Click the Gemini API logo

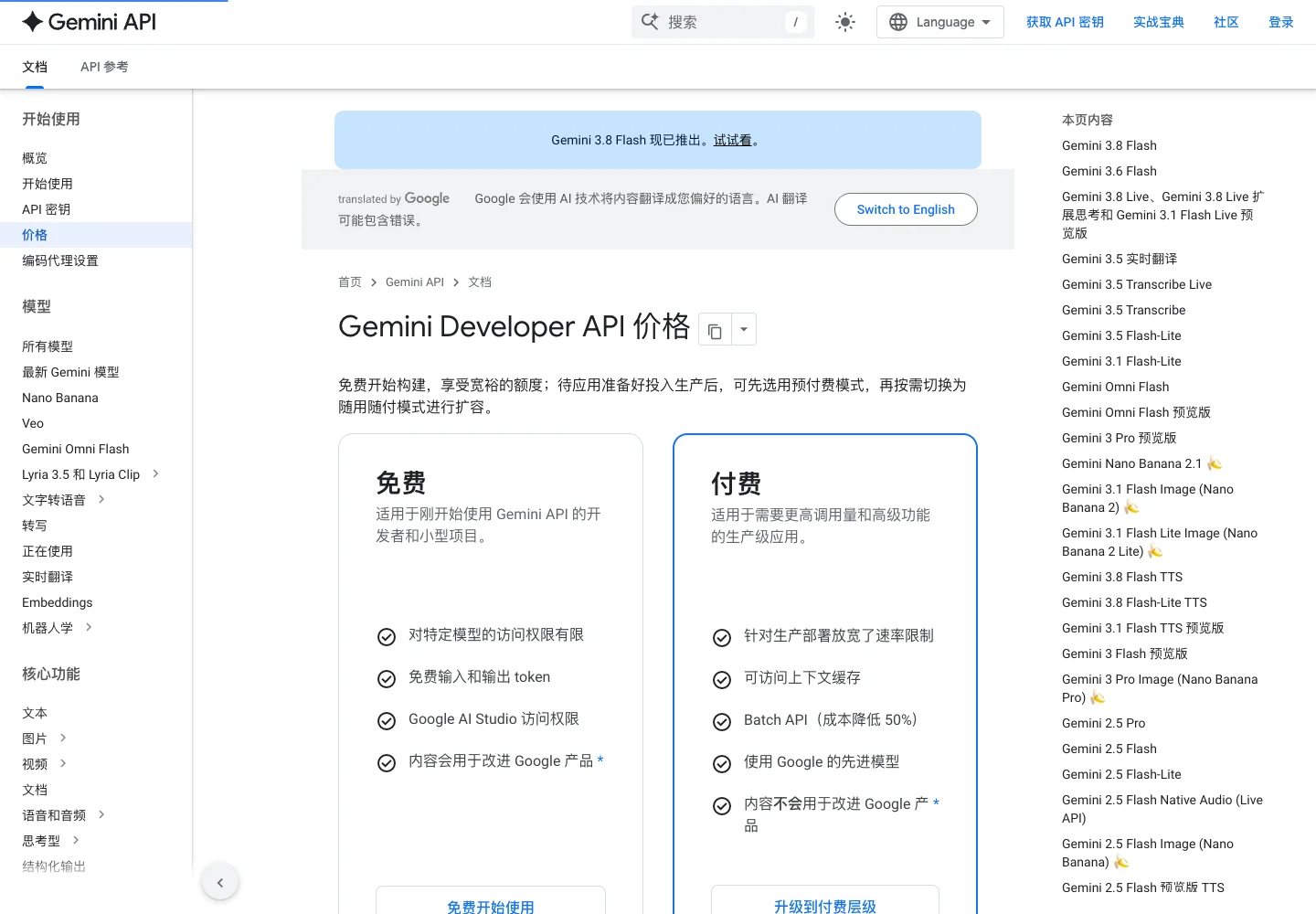click(x=89, y=22)
